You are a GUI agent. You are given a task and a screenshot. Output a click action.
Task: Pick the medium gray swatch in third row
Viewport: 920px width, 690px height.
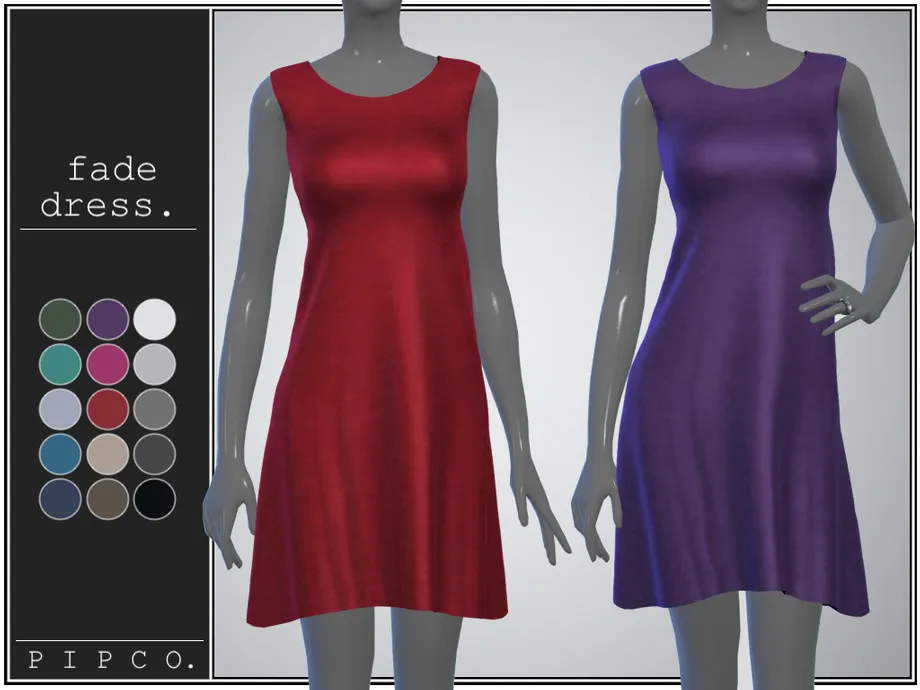155,409
